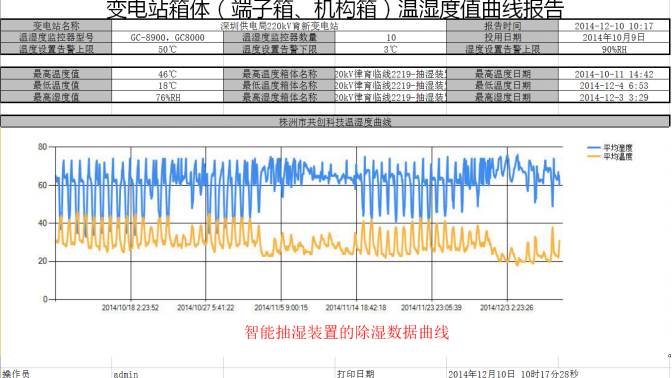Click the x-axis label 2014/12/3 2:23:26
This screenshot has height=378, width=672.
point(507,308)
